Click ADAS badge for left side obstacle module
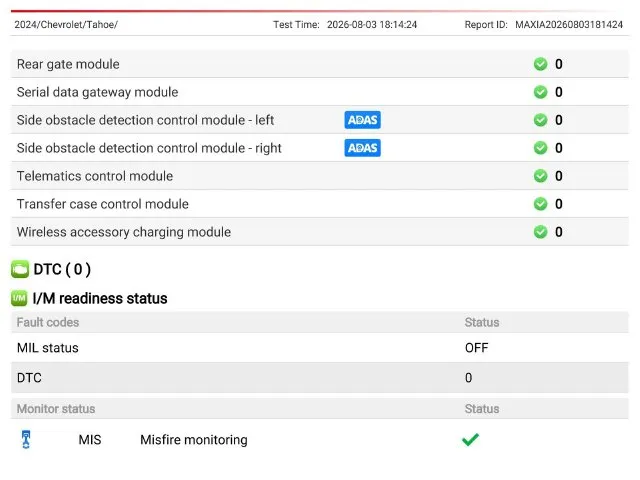The image size is (640, 480). pos(362,120)
